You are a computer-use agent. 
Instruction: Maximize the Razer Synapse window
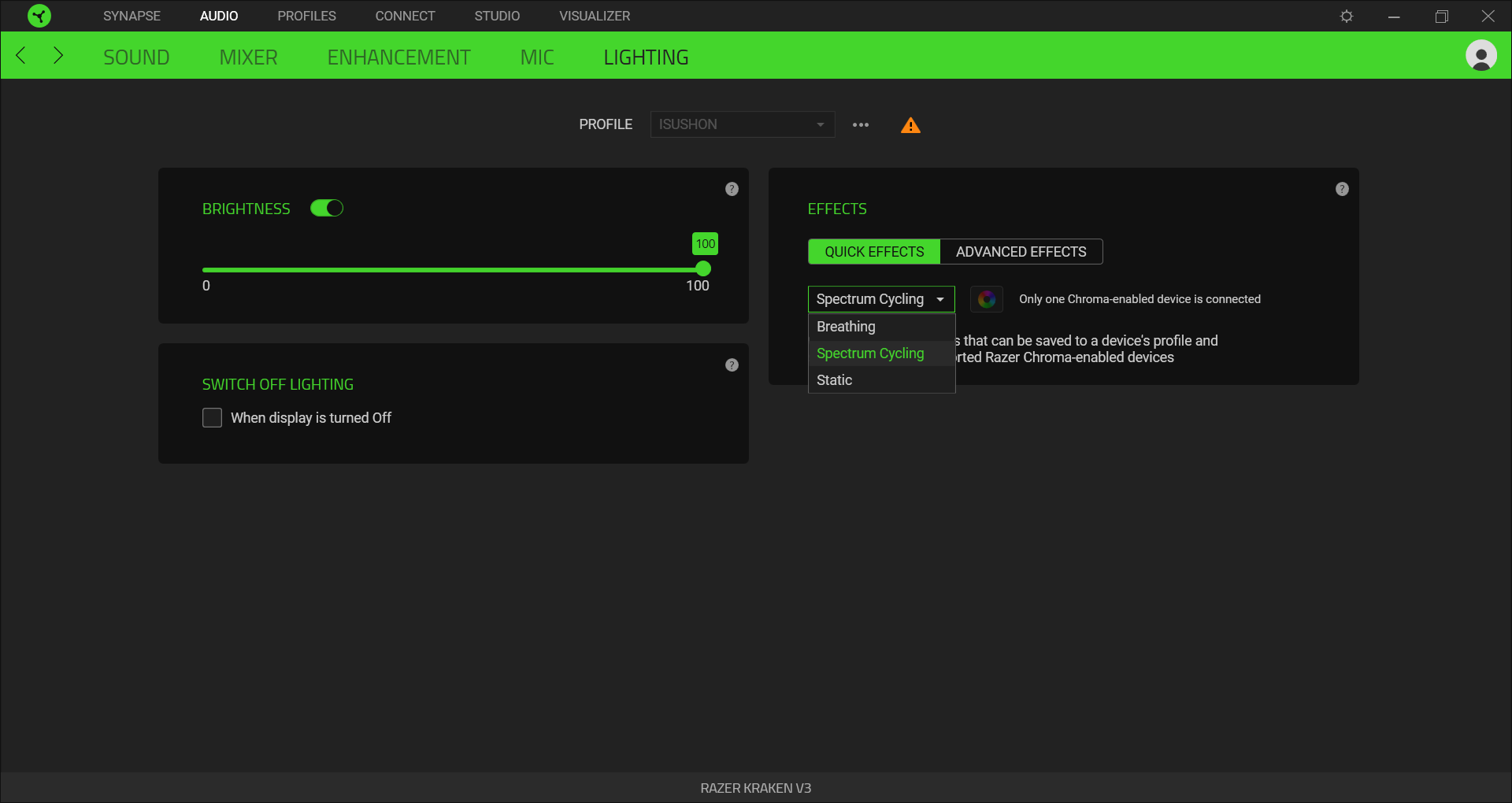1441,16
